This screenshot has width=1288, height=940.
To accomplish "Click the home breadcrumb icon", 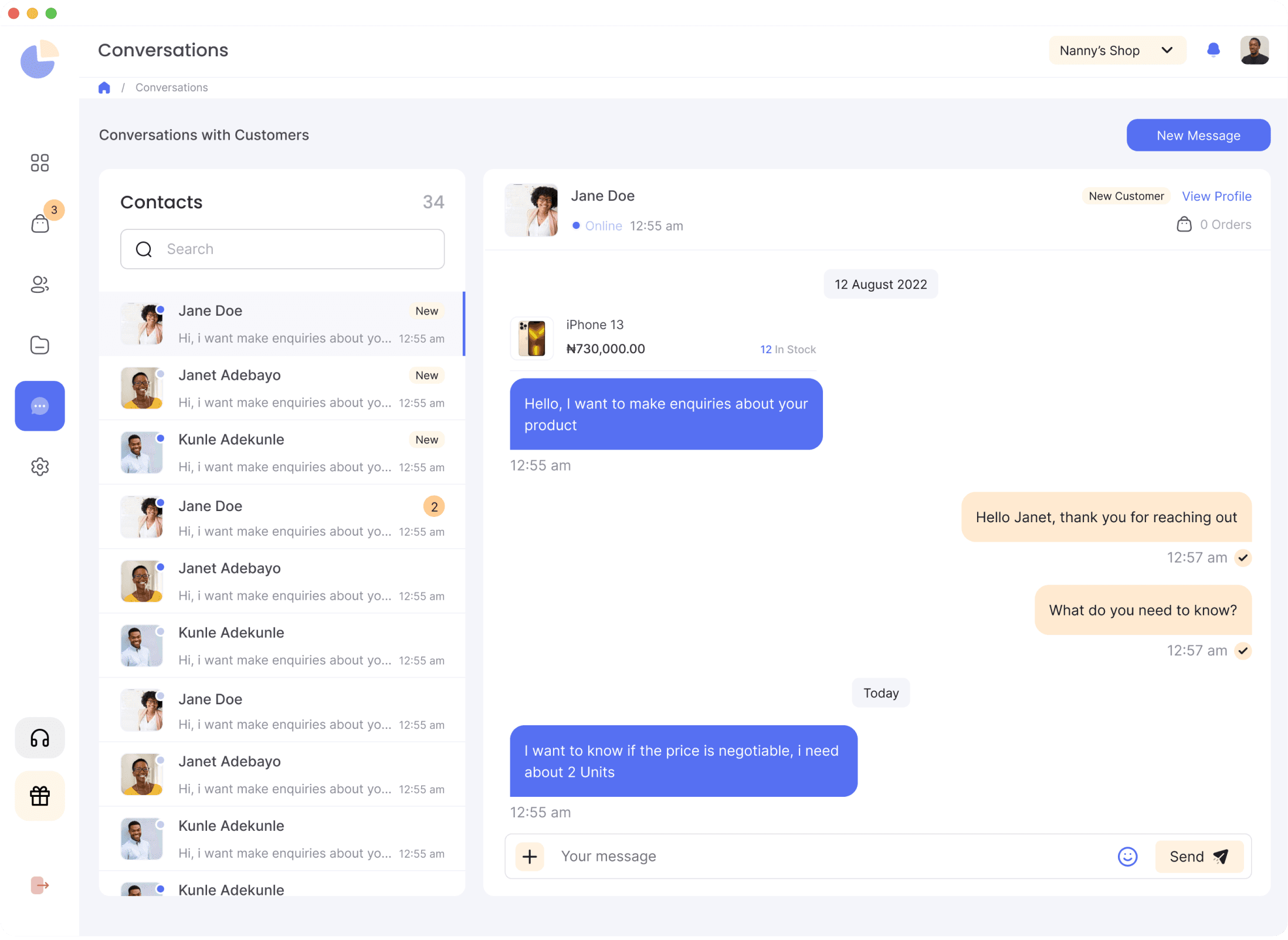I will (x=104, y=88).
